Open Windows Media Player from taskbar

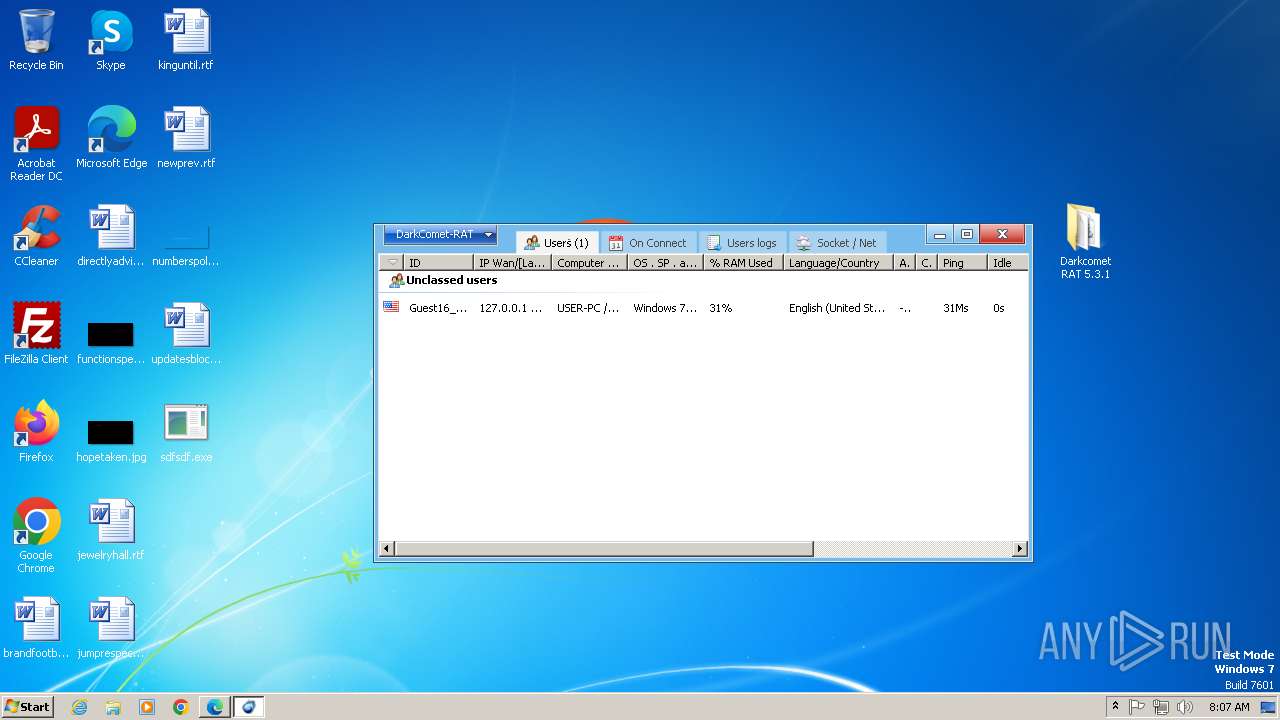point(147,707)
